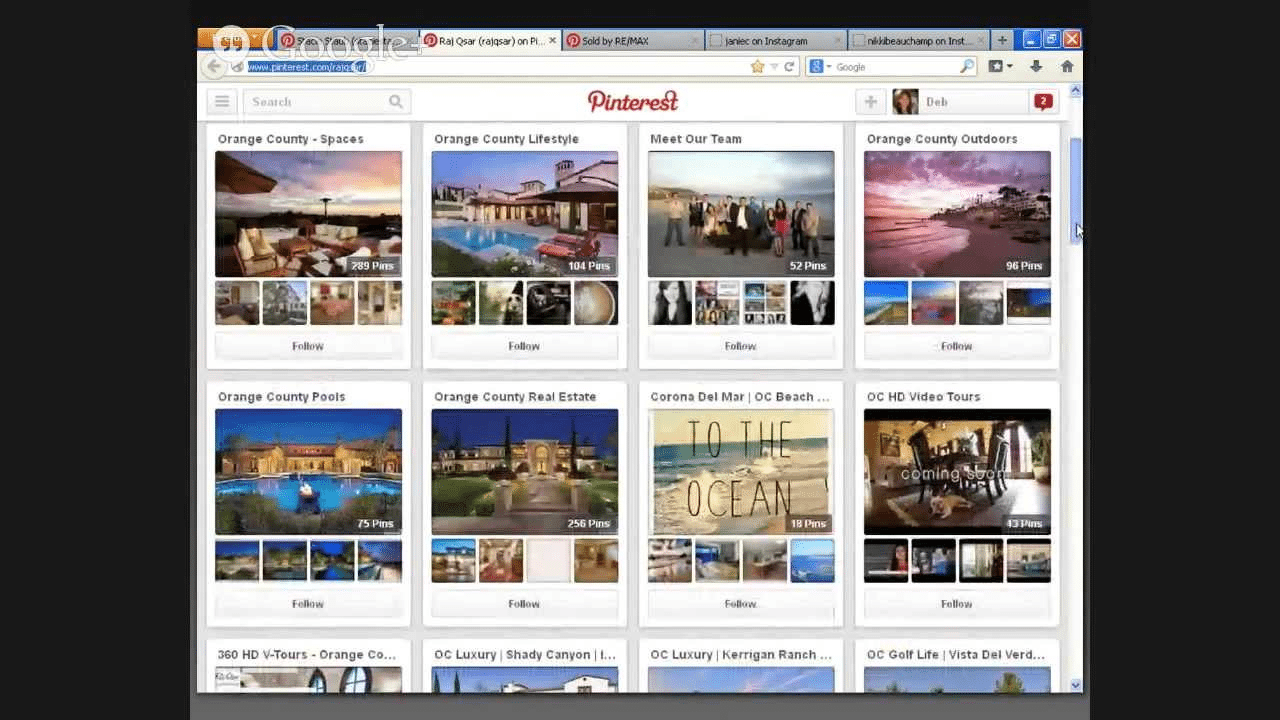
Task: Open the downloads arrow icon
Action: click(x=1036, y=66)
